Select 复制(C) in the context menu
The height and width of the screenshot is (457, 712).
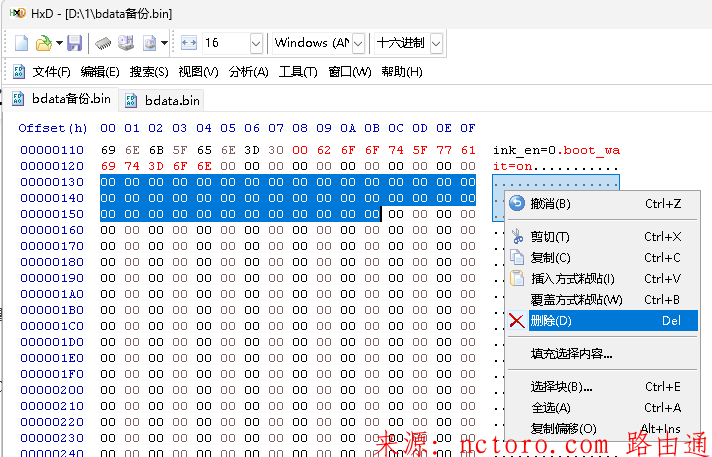(550, 258)
